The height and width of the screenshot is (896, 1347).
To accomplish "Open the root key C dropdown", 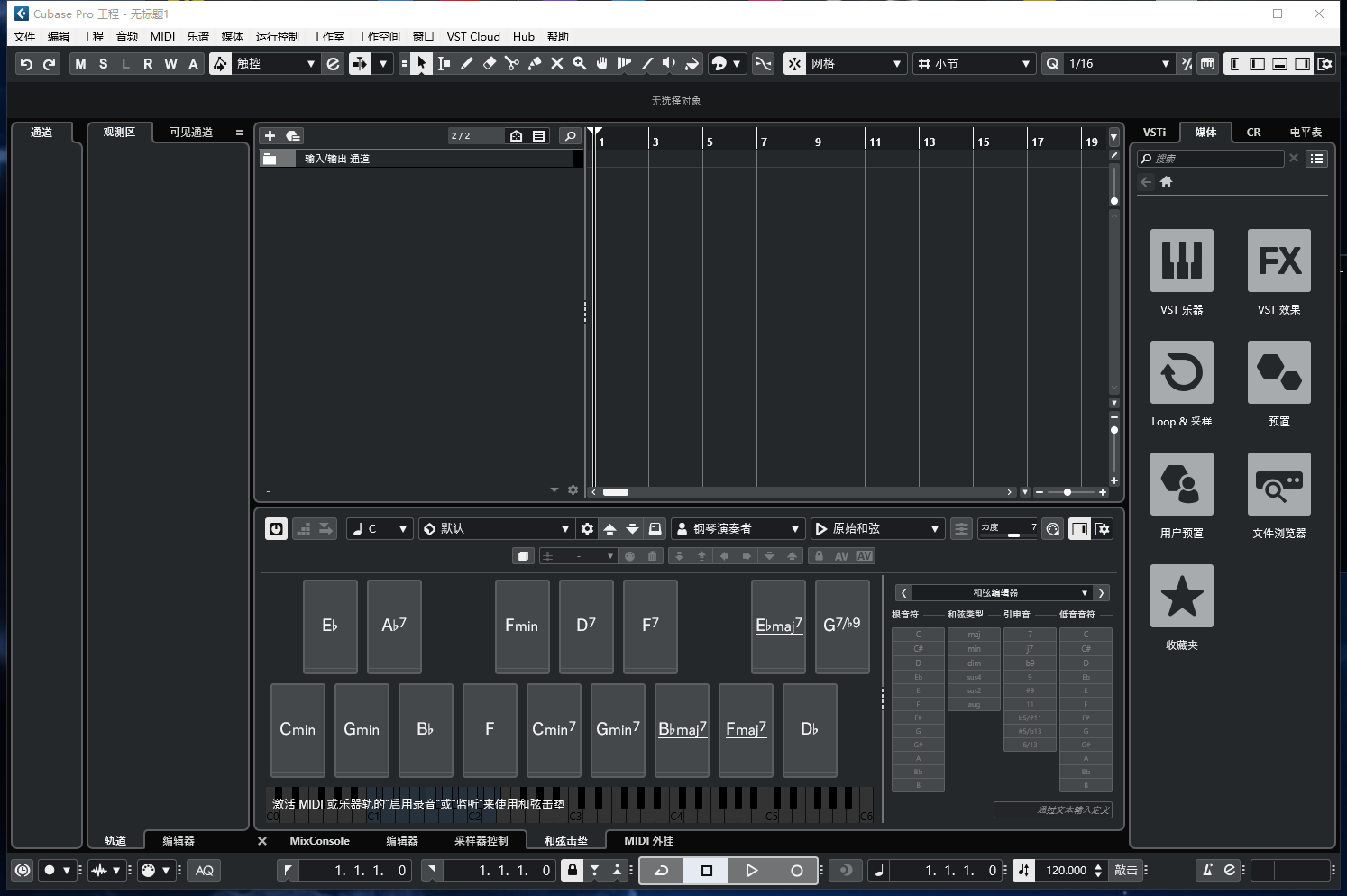I will point(380,529).
